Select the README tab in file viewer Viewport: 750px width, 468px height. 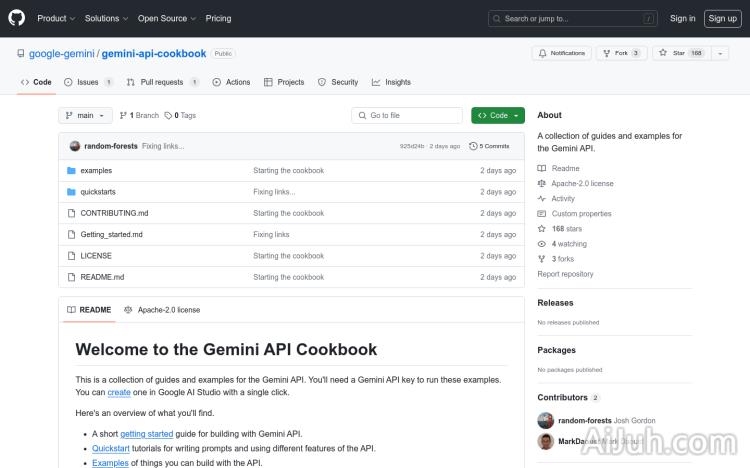(x=89, y=310)
